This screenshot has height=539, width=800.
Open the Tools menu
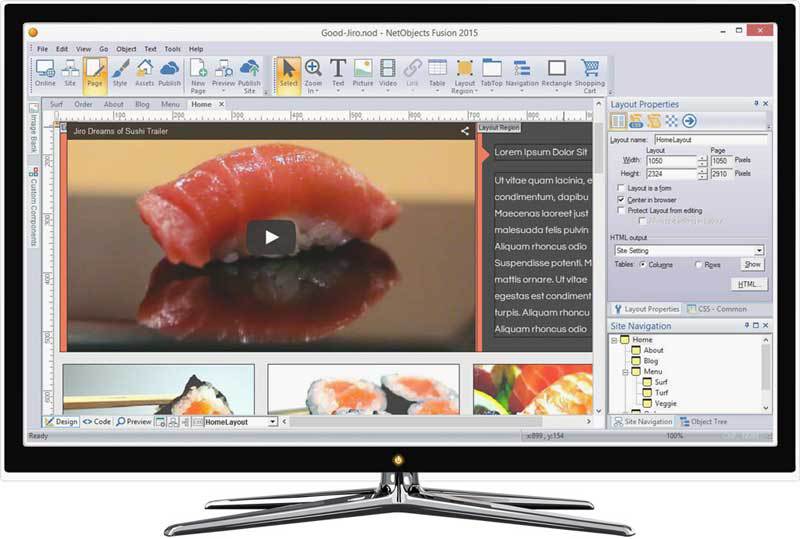[x=172, y=49]
